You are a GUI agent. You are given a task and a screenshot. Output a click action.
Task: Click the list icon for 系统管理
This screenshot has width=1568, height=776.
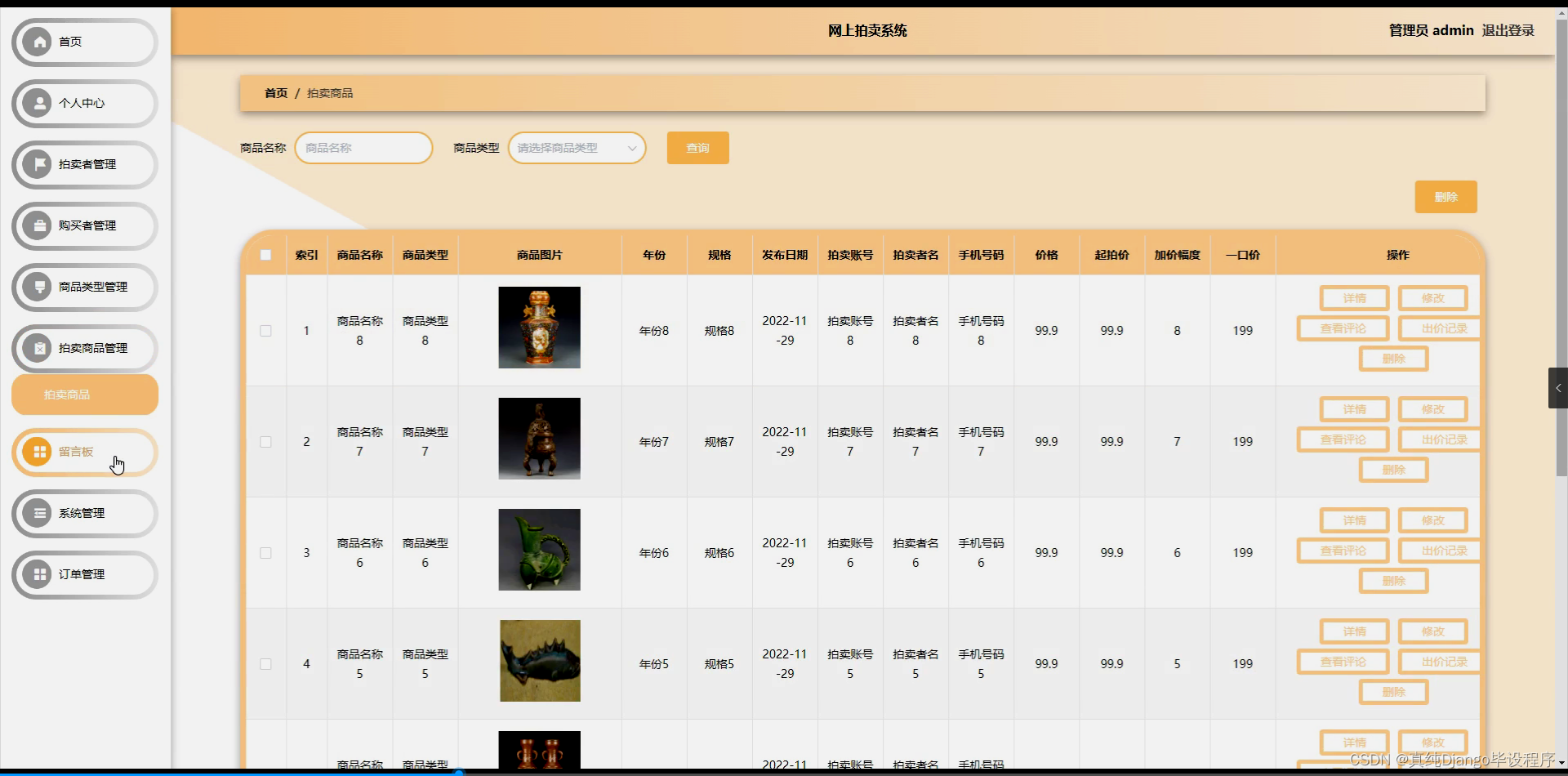click(x=38, y=513)
